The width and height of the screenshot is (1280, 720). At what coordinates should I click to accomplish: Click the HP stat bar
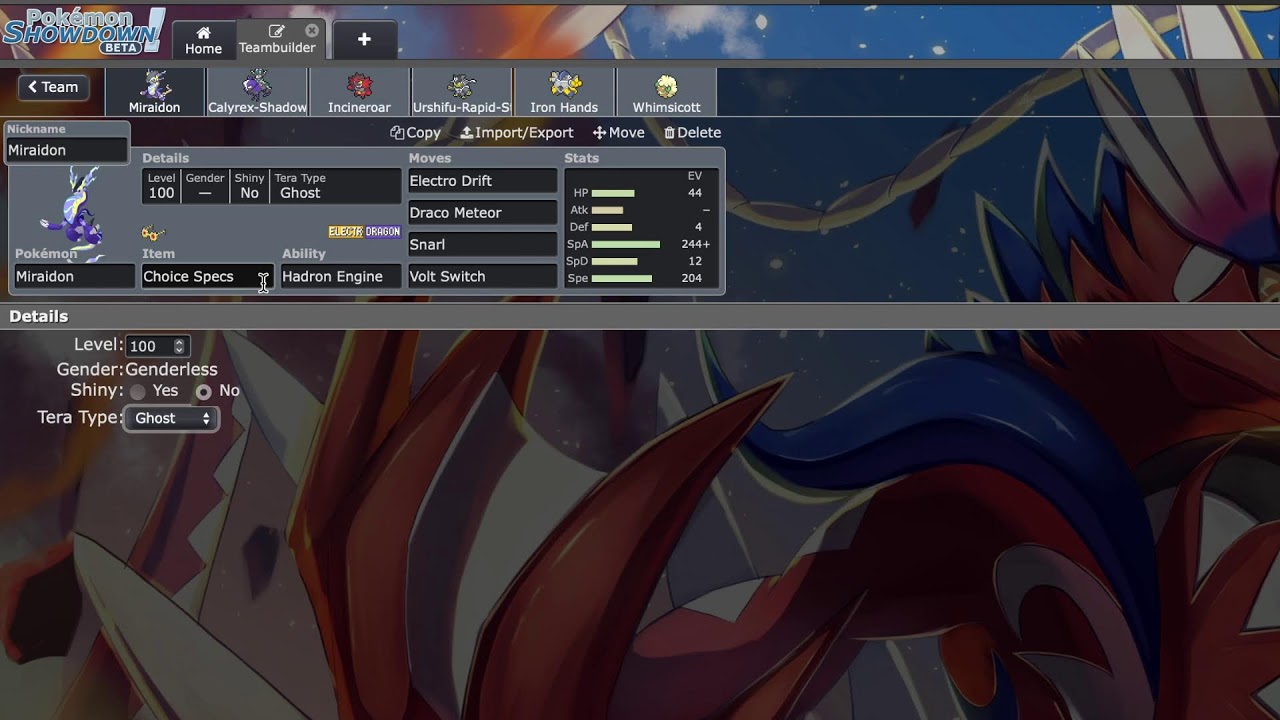613,193
